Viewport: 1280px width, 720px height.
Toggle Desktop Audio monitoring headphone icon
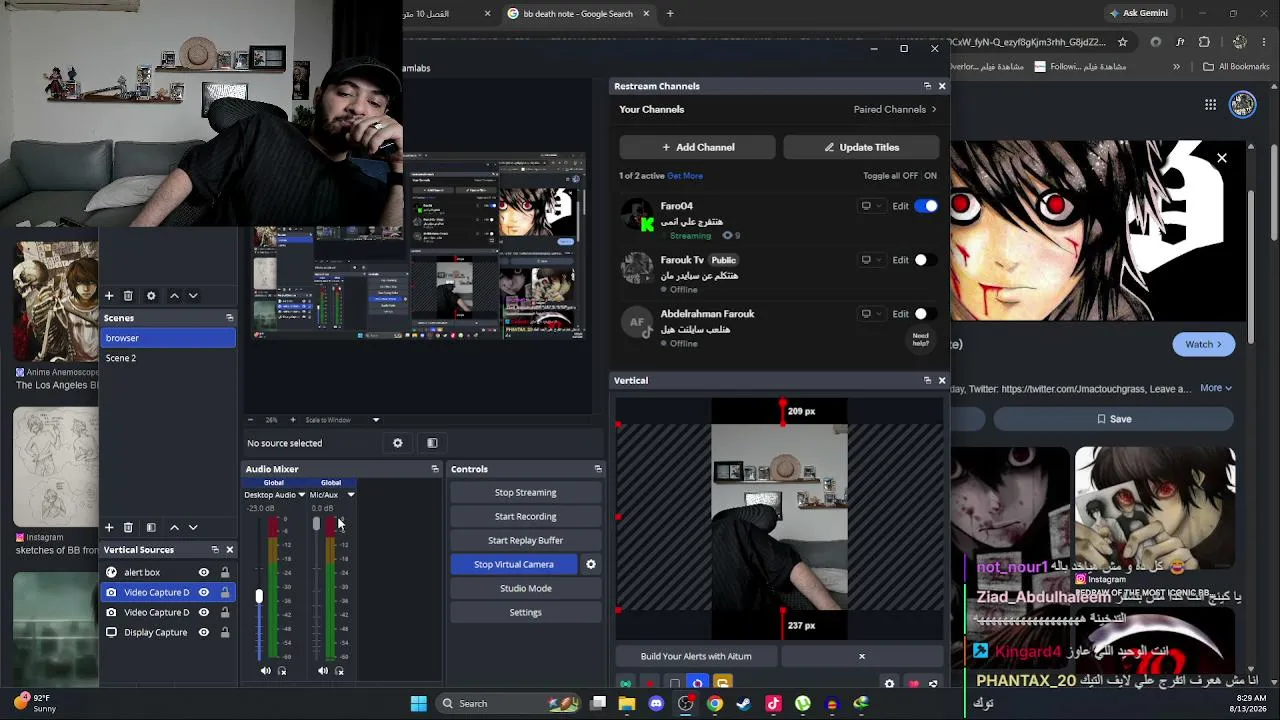282,671
